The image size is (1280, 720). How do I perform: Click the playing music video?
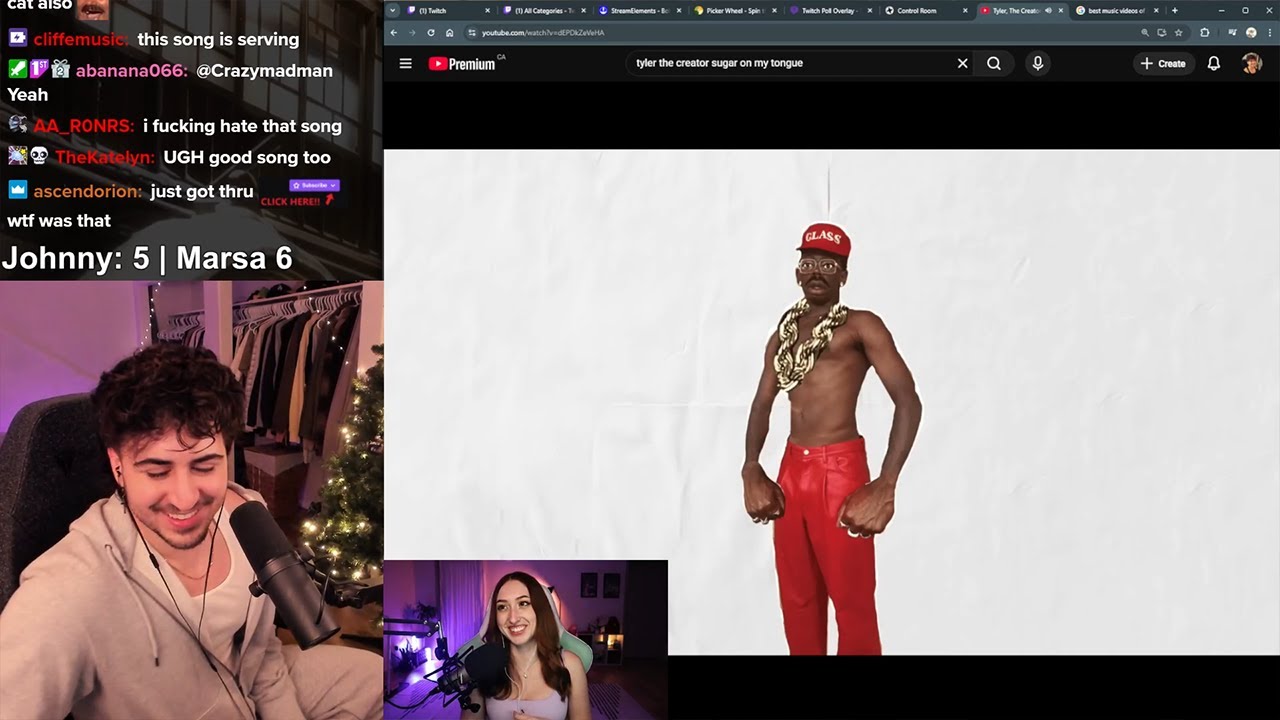[x=831, y=402]
